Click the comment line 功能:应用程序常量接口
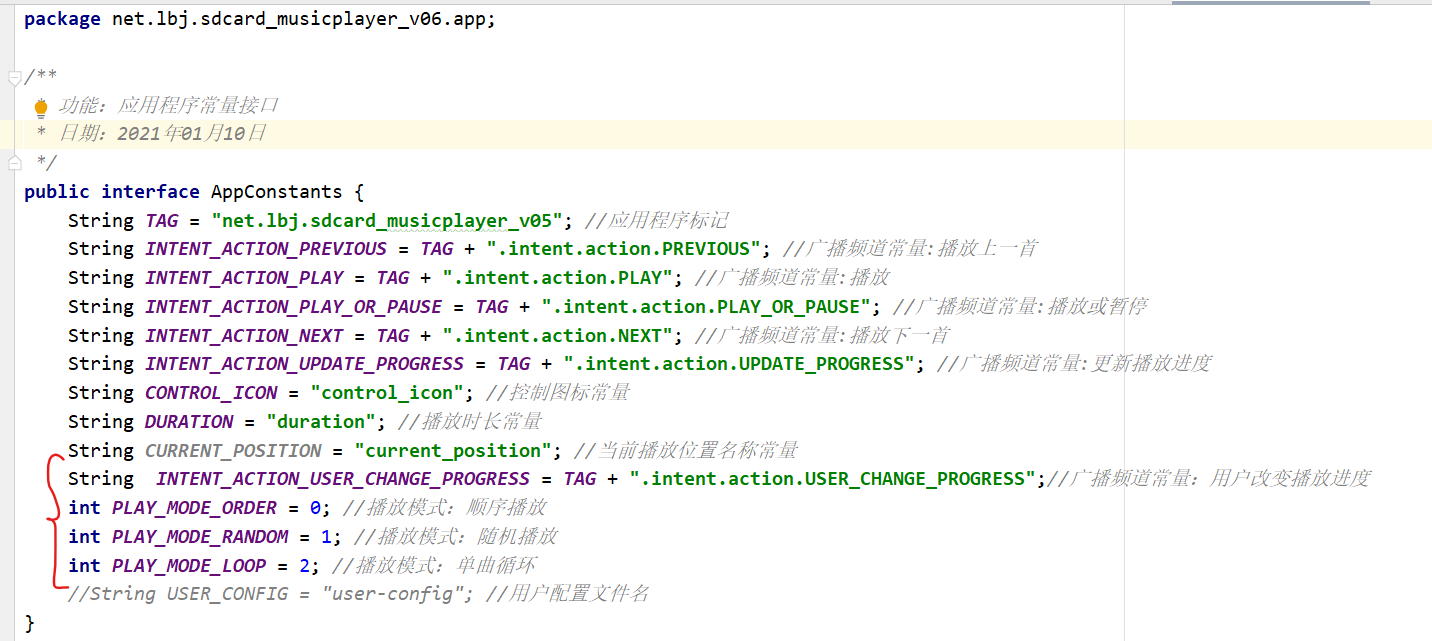1432x641 pixels. pyautogui.click(x=168, y=105)
